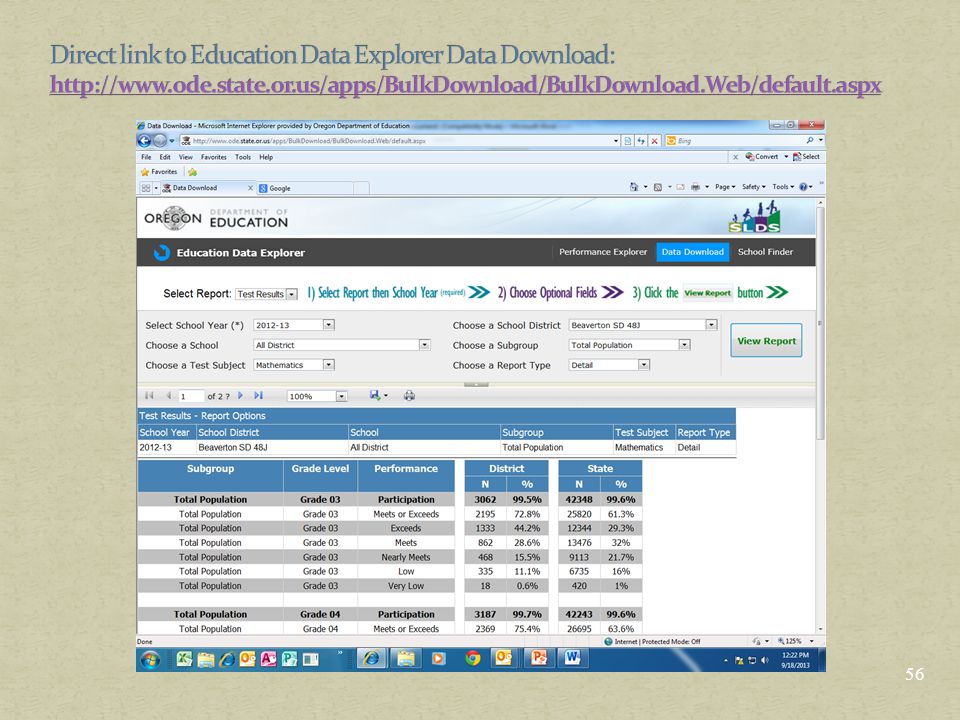Open the browser zoom 125% dropdown
960x720 pixels.
click(x=812, y=641)
